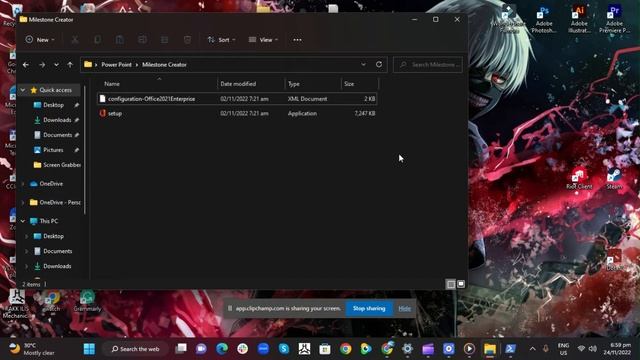Open Task View in taskbar
Viewport: 640px width, 360px height.
point(181,349)
